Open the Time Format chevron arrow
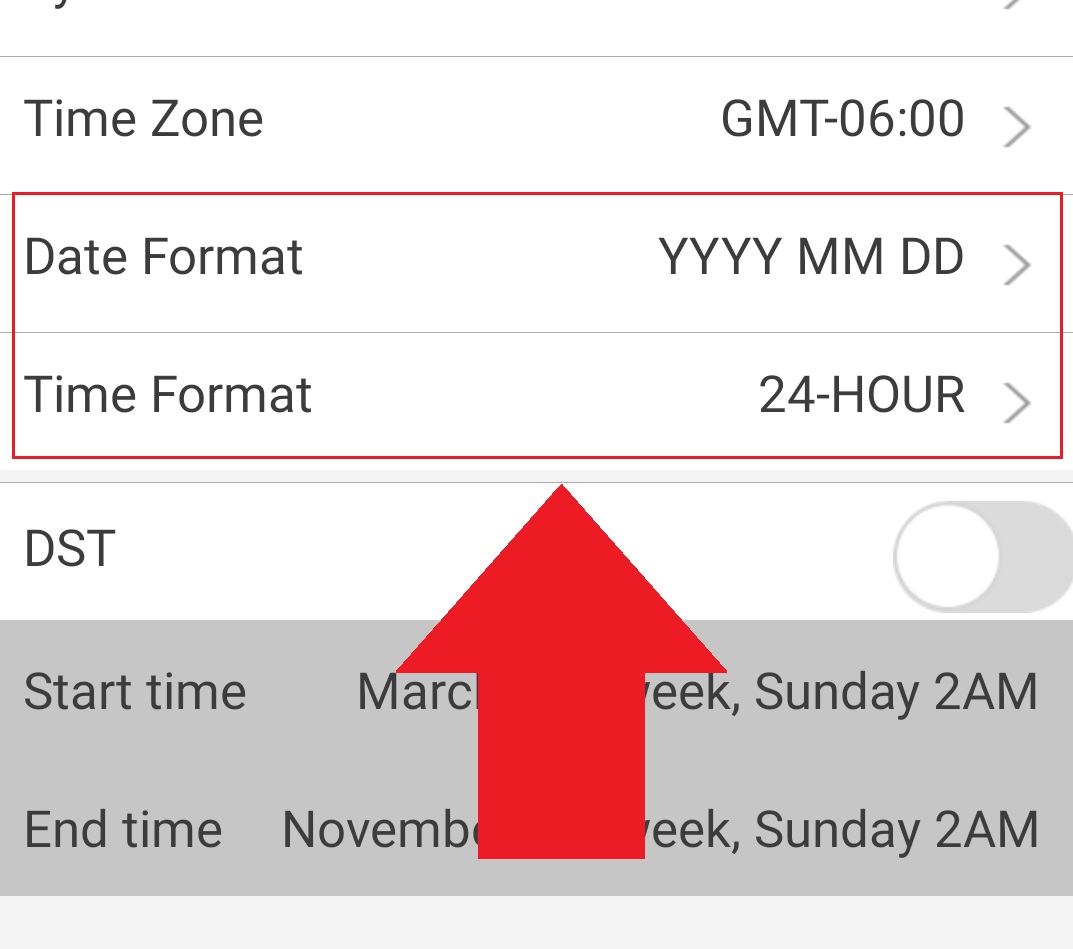The width and height of the screenshot is (1073, 949). pos(1018,403)
